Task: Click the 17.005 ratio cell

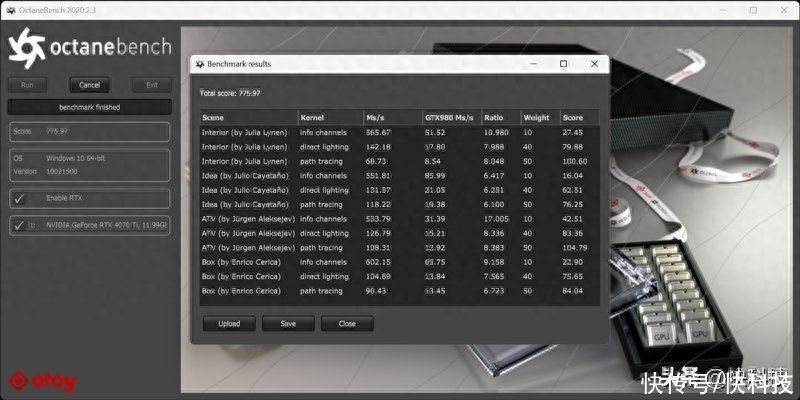Action: click(496, 219)
